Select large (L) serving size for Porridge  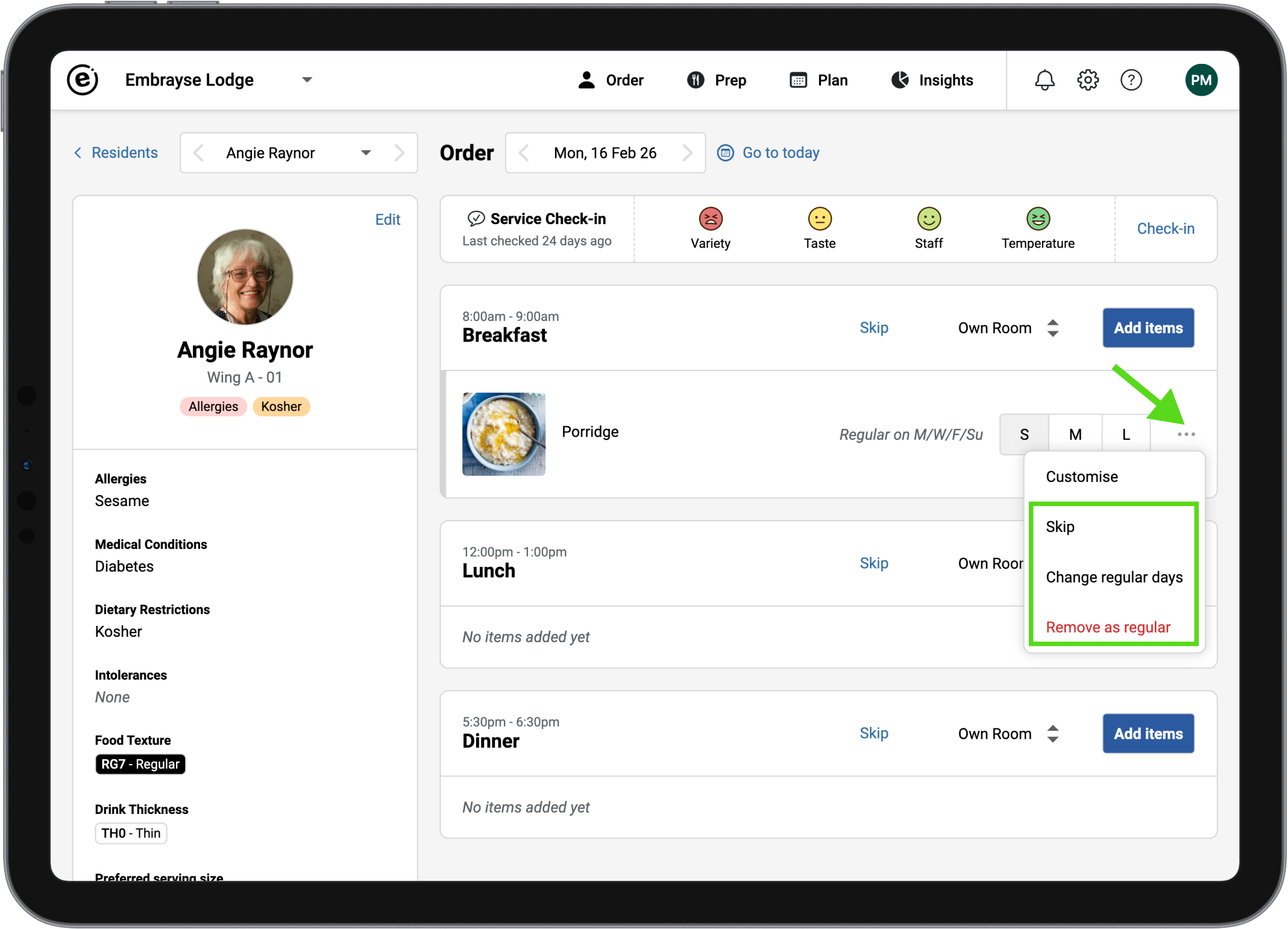click(x=1125, y=434)
